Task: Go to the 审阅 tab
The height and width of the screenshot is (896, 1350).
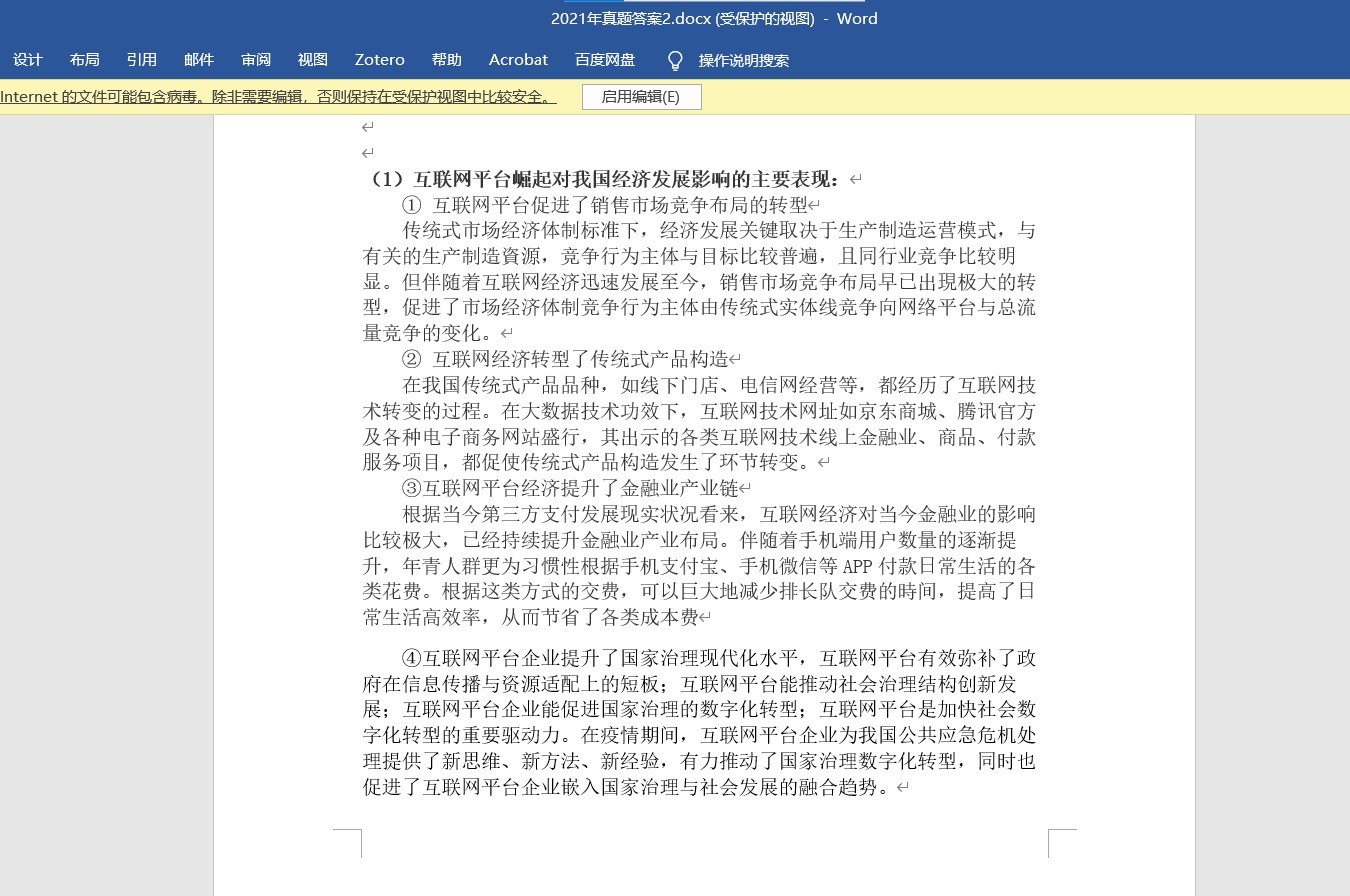Action: pyautogui.click(x=256, y=60)
